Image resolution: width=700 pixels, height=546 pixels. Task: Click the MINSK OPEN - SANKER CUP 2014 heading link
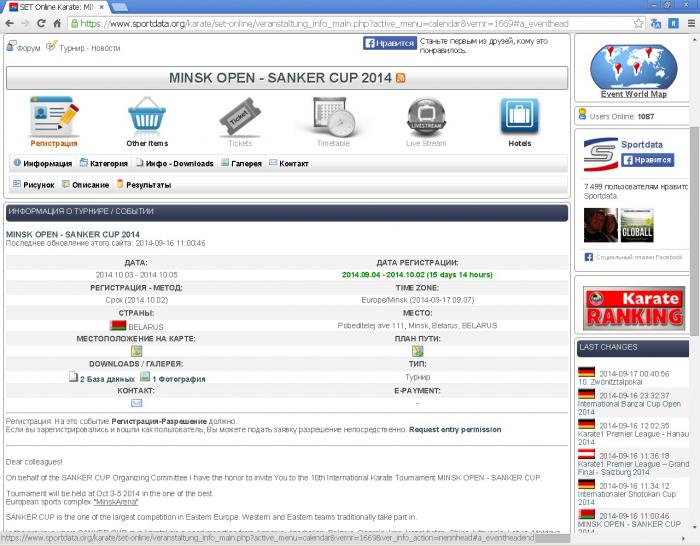tap(73, 234)
